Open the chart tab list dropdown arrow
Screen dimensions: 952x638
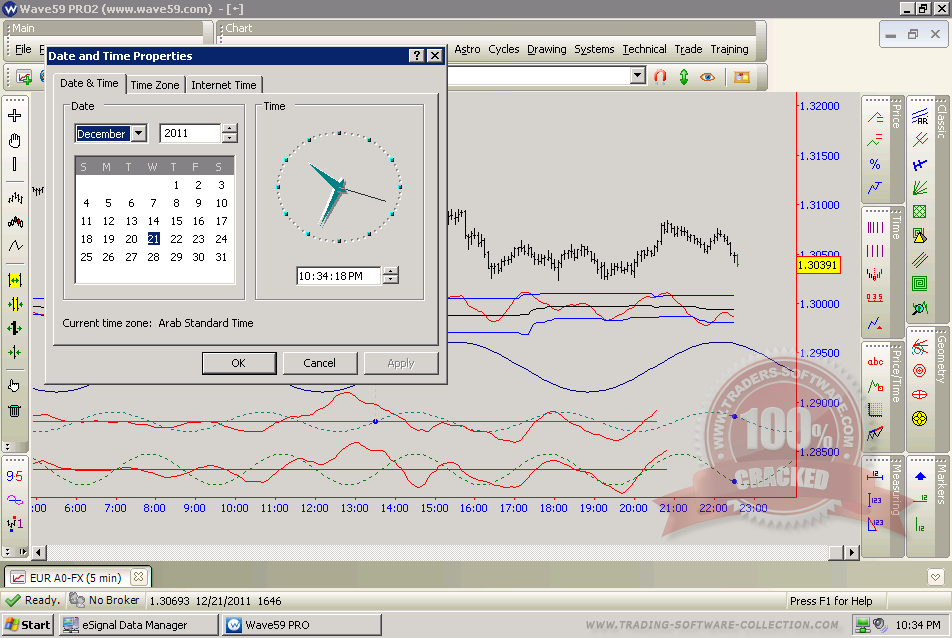point(934,577)
